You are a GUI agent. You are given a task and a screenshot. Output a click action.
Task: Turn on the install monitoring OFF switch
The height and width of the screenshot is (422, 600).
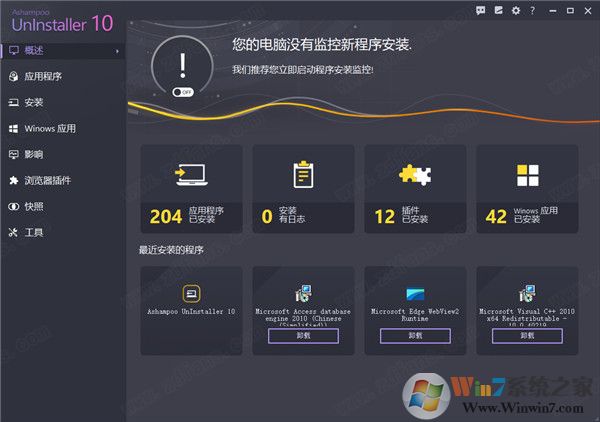183,92
